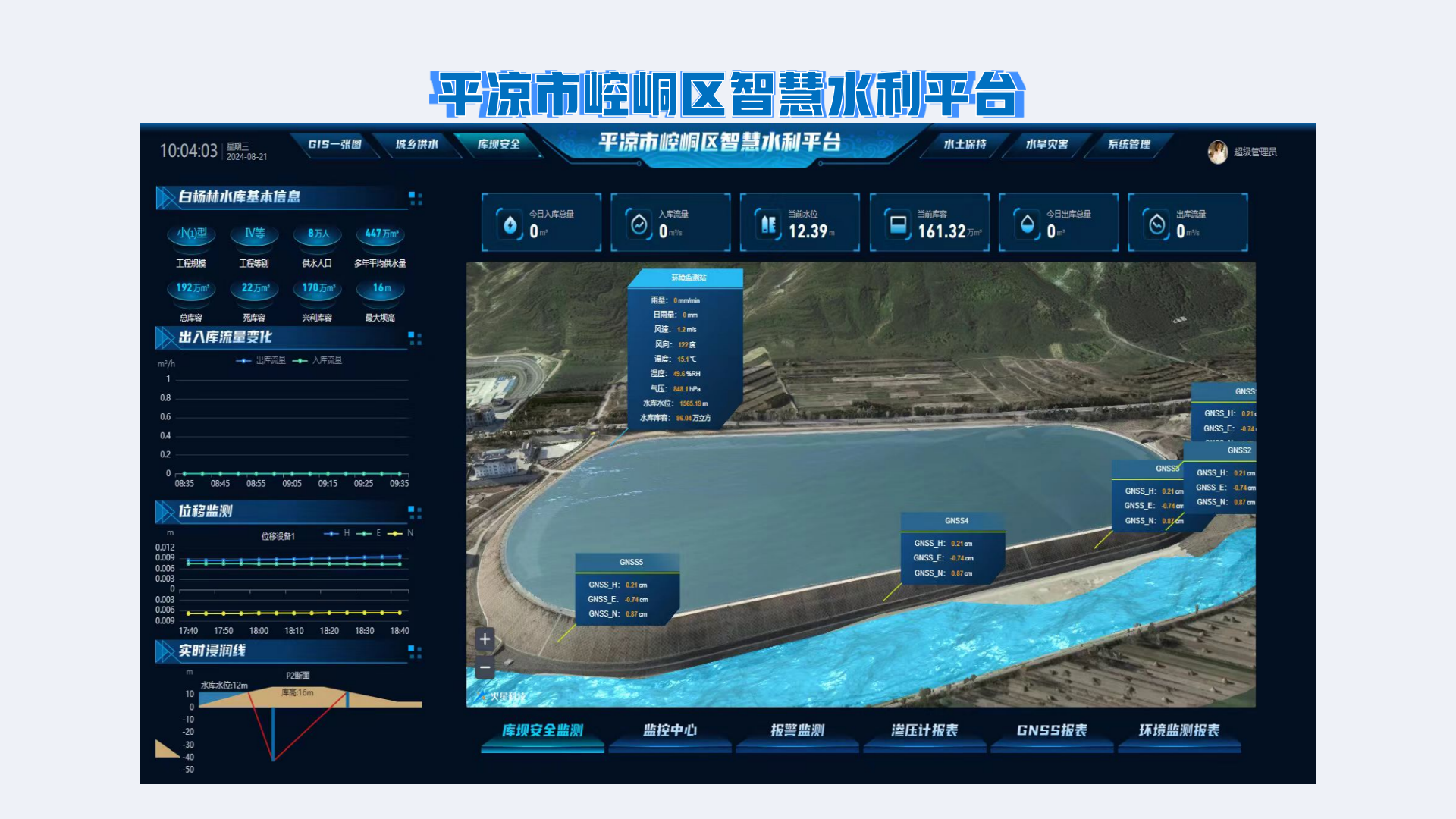The width and height of the screenshot is (1456, 819).
Task: Click the 监控中心 bottom button
Action: tap(670, 730)
